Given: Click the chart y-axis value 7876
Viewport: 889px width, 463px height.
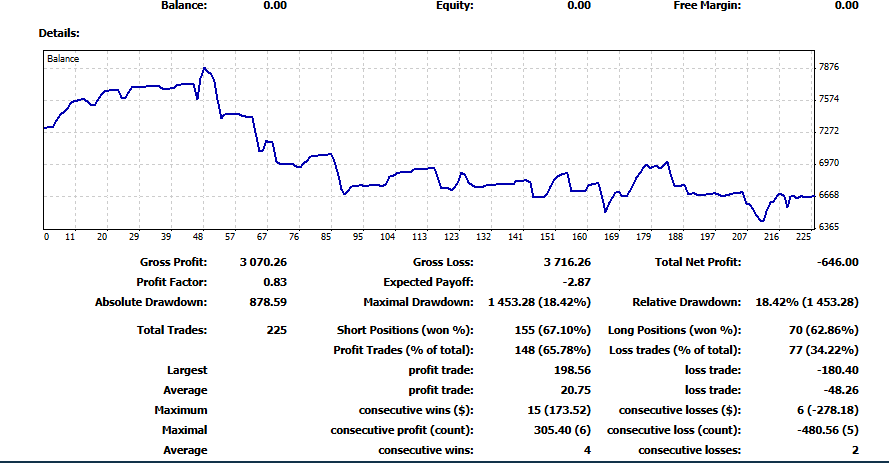Looking at the screenshot, I should tap(828, 67).
